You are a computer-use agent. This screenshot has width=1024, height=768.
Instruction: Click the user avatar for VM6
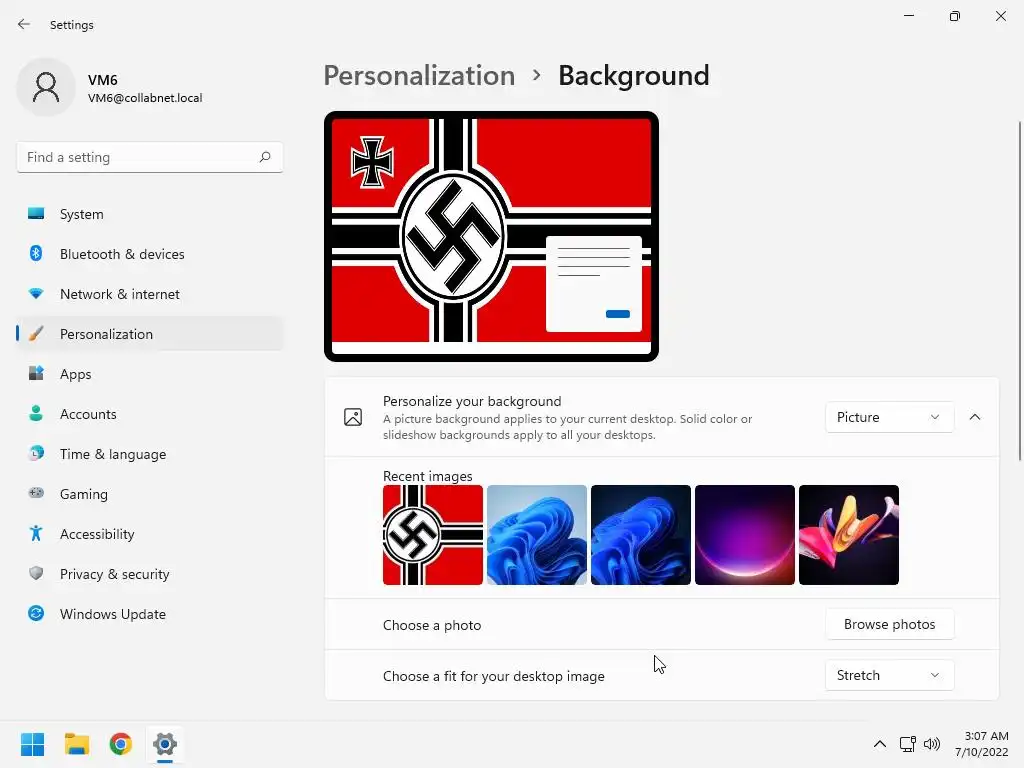click(46, 87)
